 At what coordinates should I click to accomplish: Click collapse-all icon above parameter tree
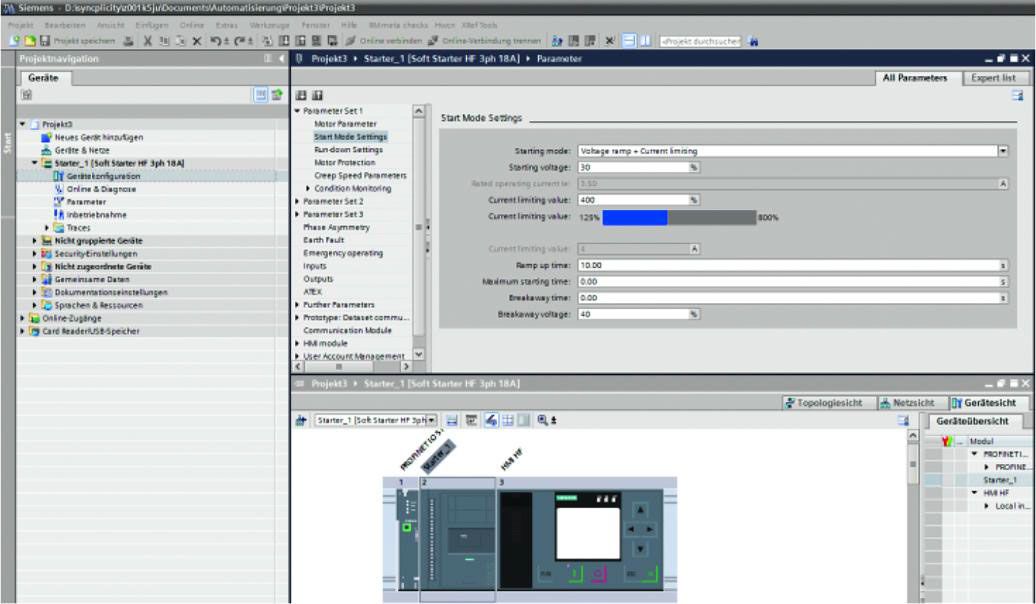coord(317,95)
